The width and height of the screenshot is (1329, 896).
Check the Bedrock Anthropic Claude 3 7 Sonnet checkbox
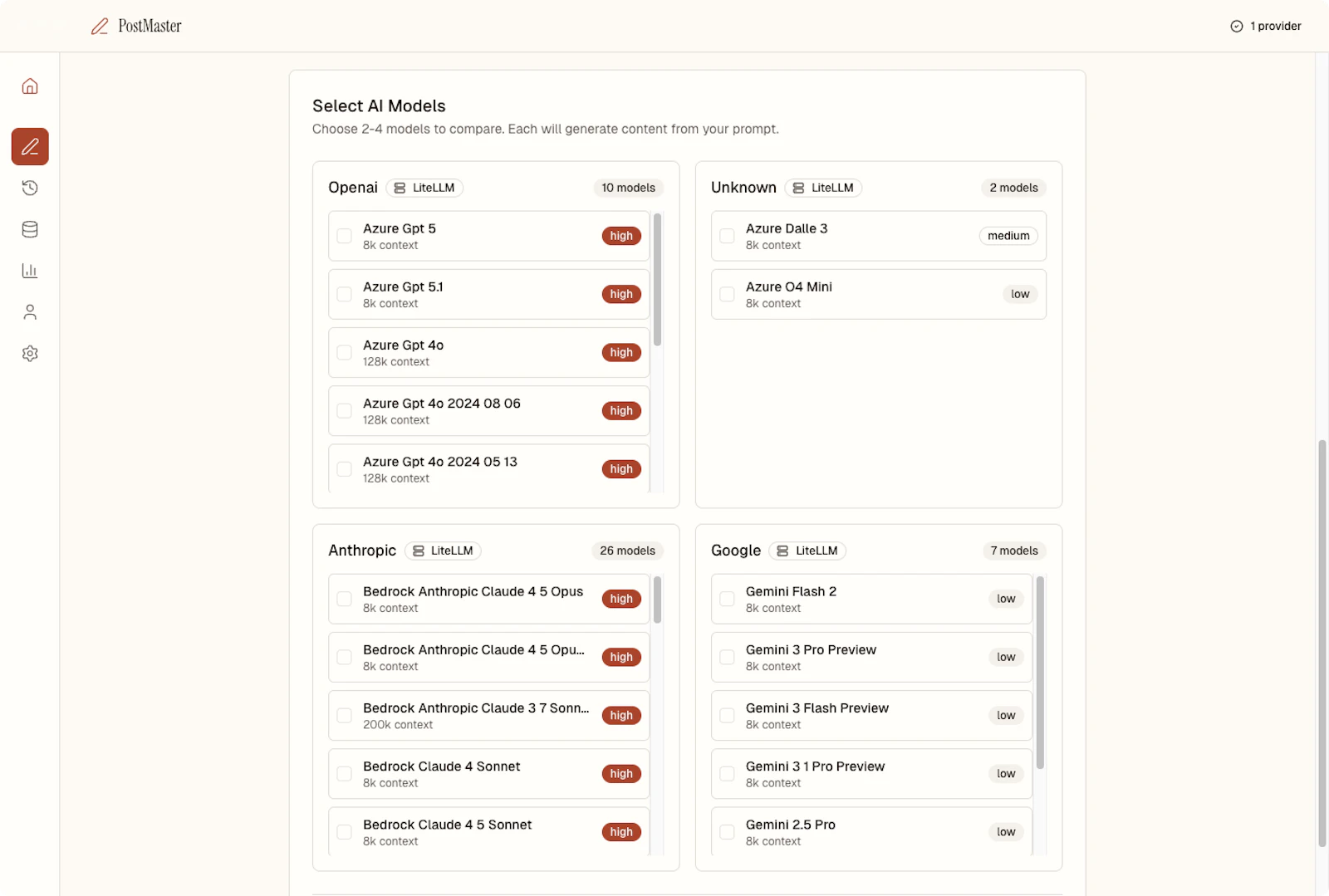pyautogui.click(x=344, y=716)
